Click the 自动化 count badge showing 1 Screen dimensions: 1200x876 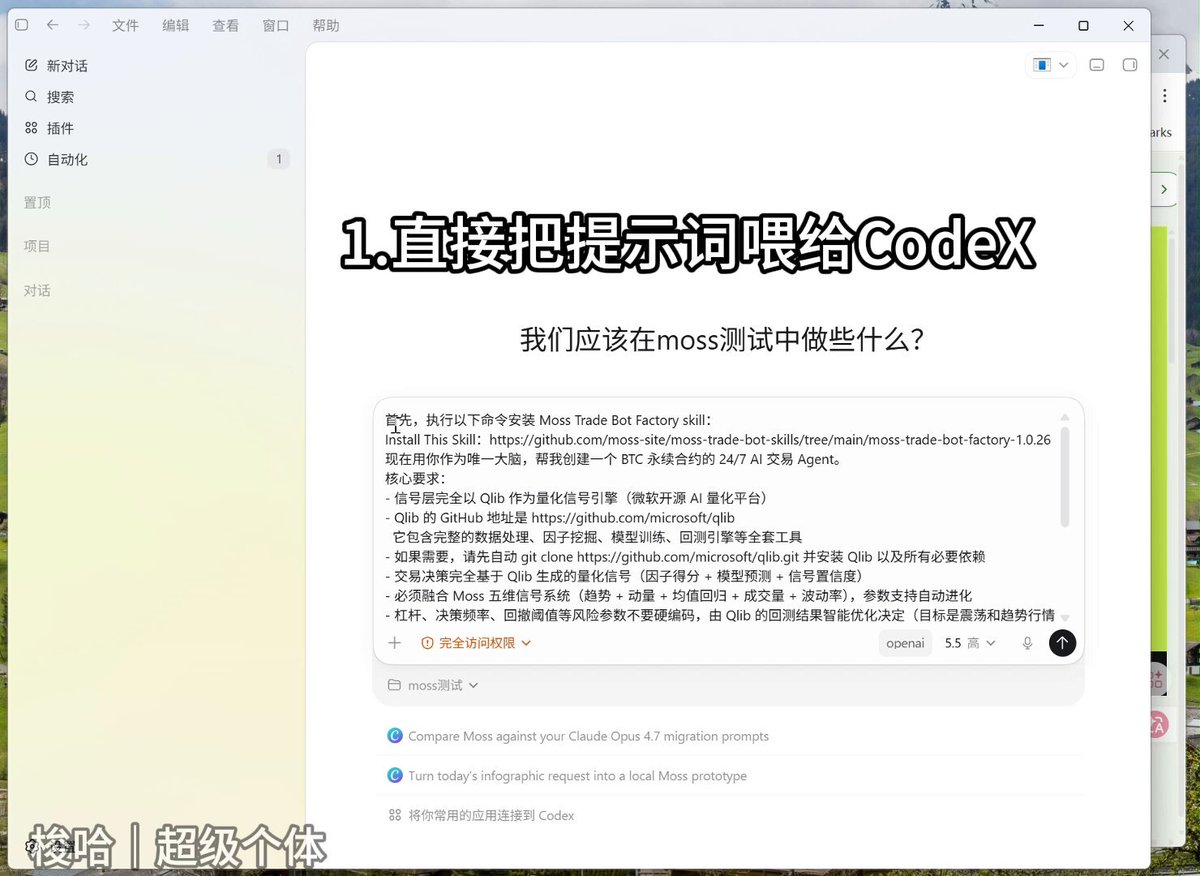click(x=278, y=159)
